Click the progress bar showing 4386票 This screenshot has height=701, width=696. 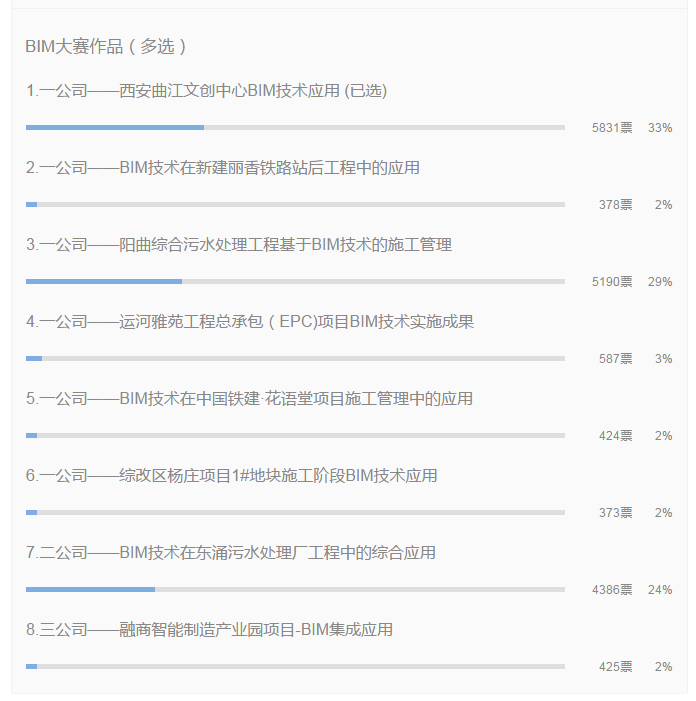[x=295, y=590]
